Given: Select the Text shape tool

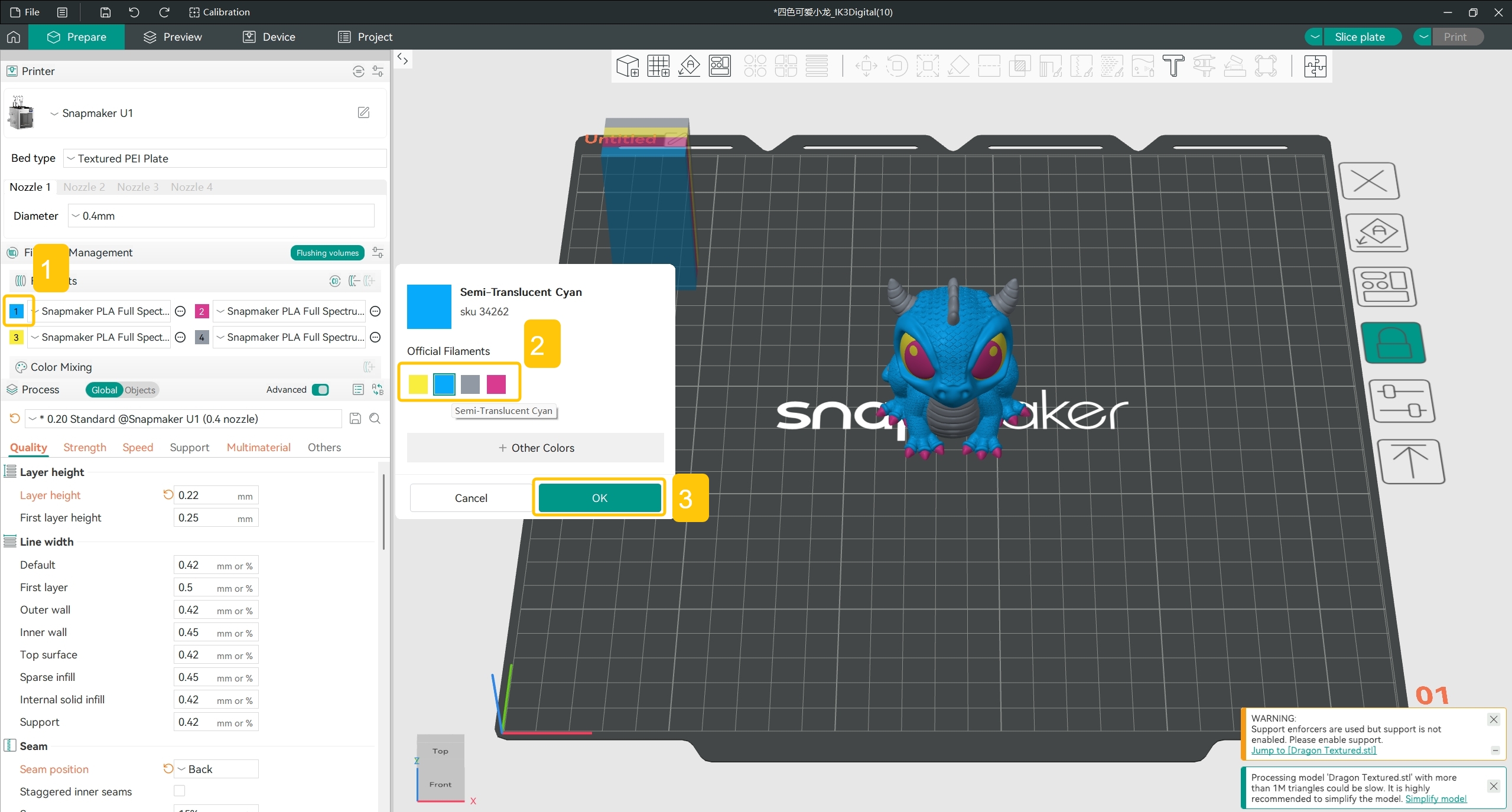Looking at the screenshot, I should 1173,66.
